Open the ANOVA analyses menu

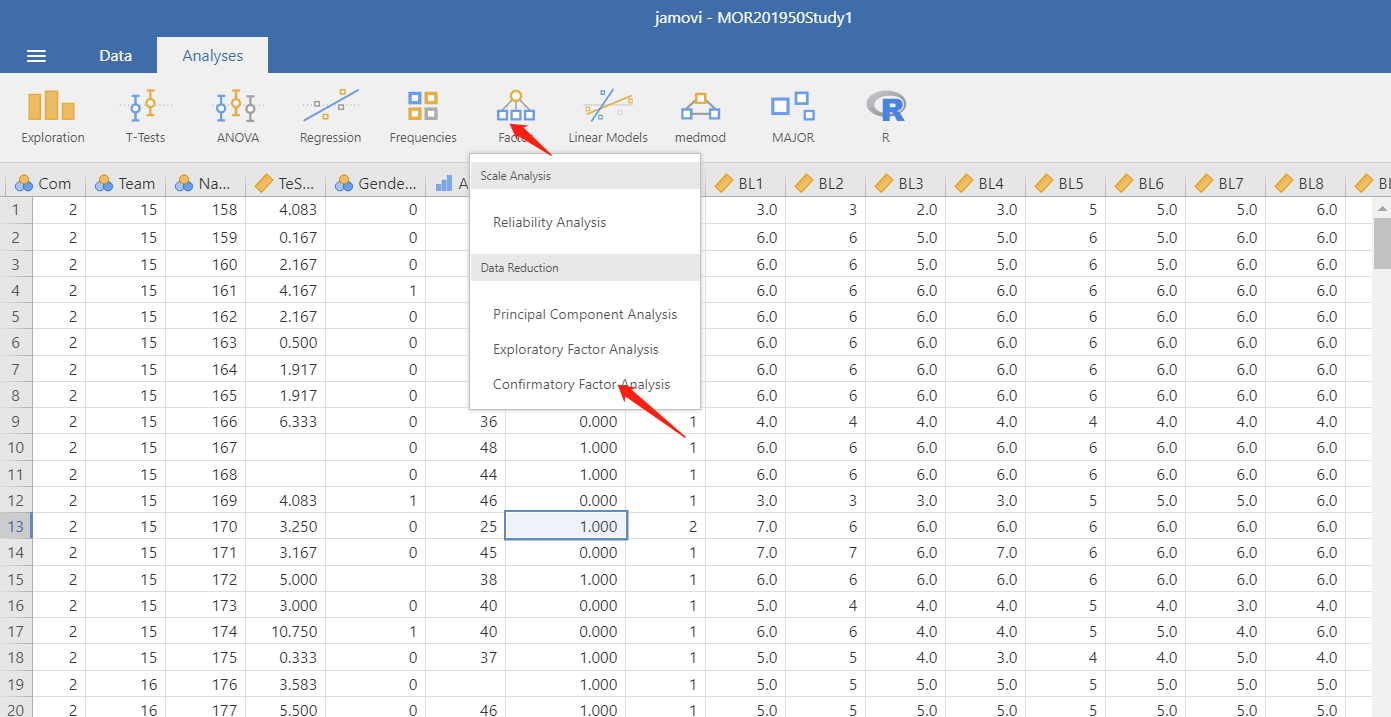(237, 116)
